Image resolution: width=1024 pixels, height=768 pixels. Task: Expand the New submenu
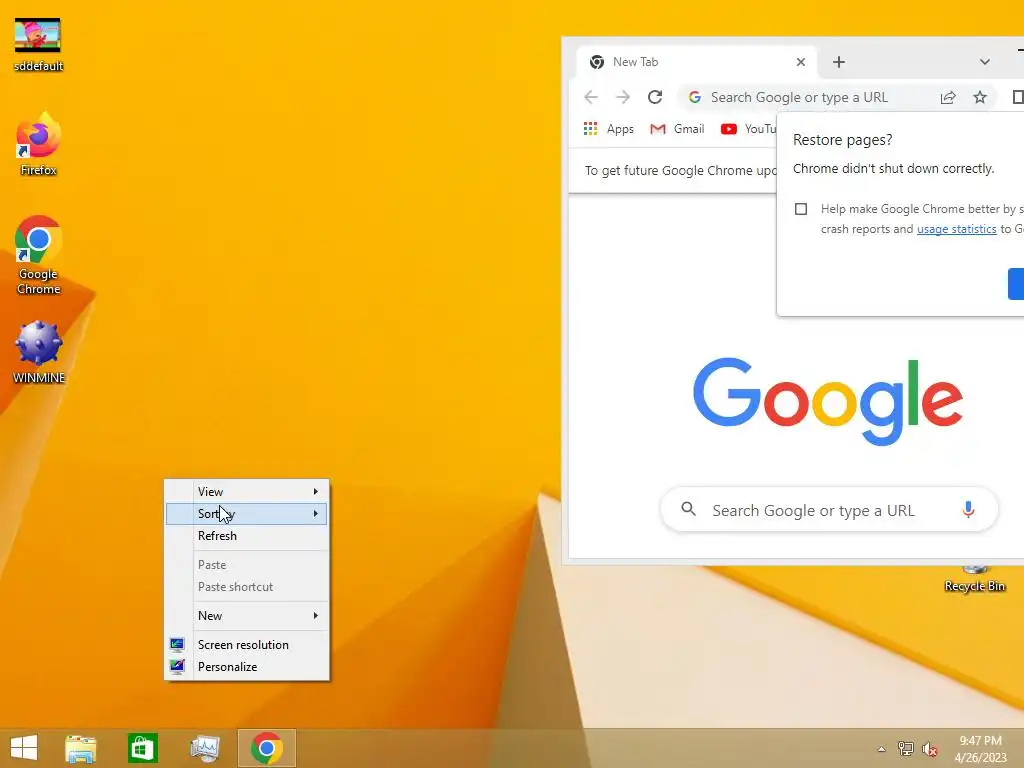pyautogui.click(x=246, y=616)
